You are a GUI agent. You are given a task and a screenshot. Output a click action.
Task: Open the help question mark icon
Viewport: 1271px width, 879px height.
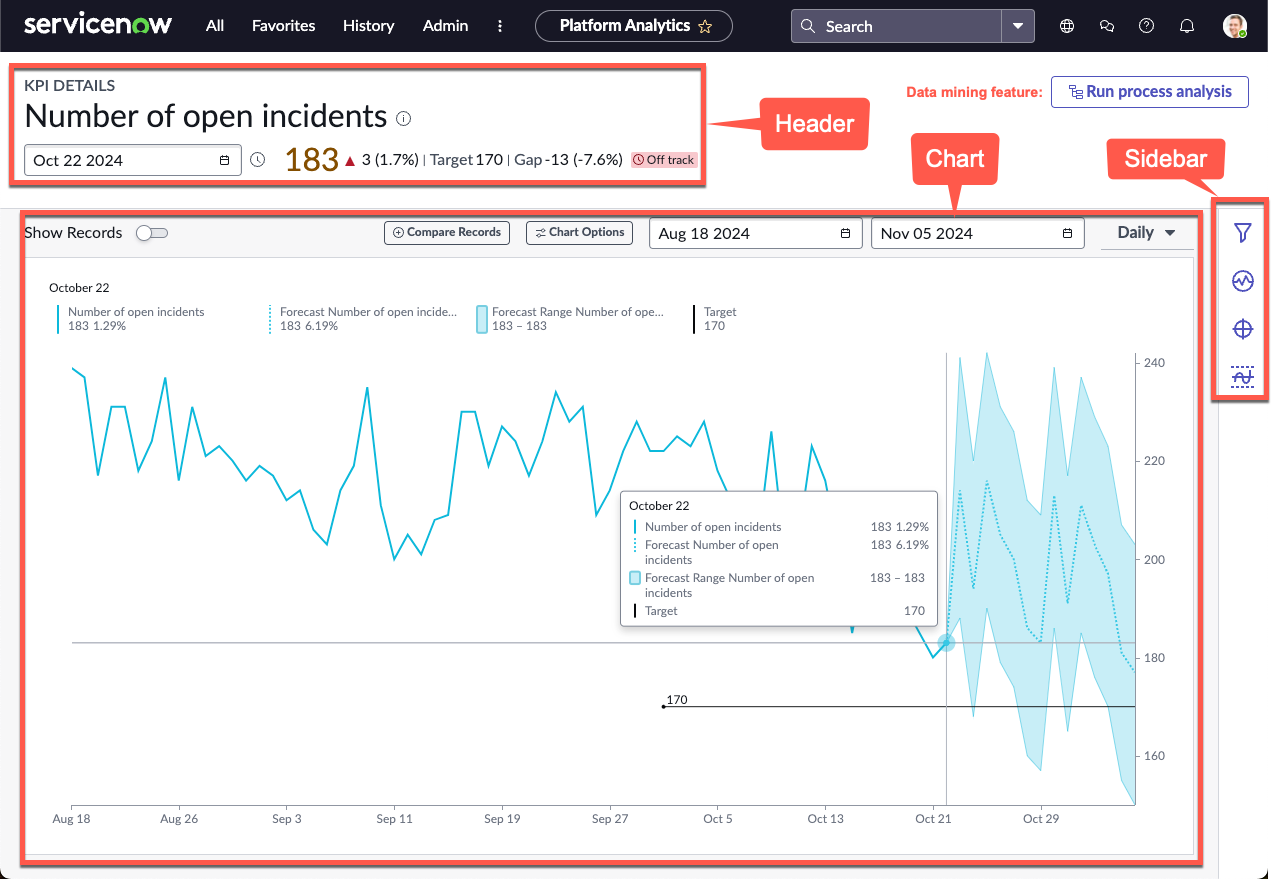pos(1147,26)
